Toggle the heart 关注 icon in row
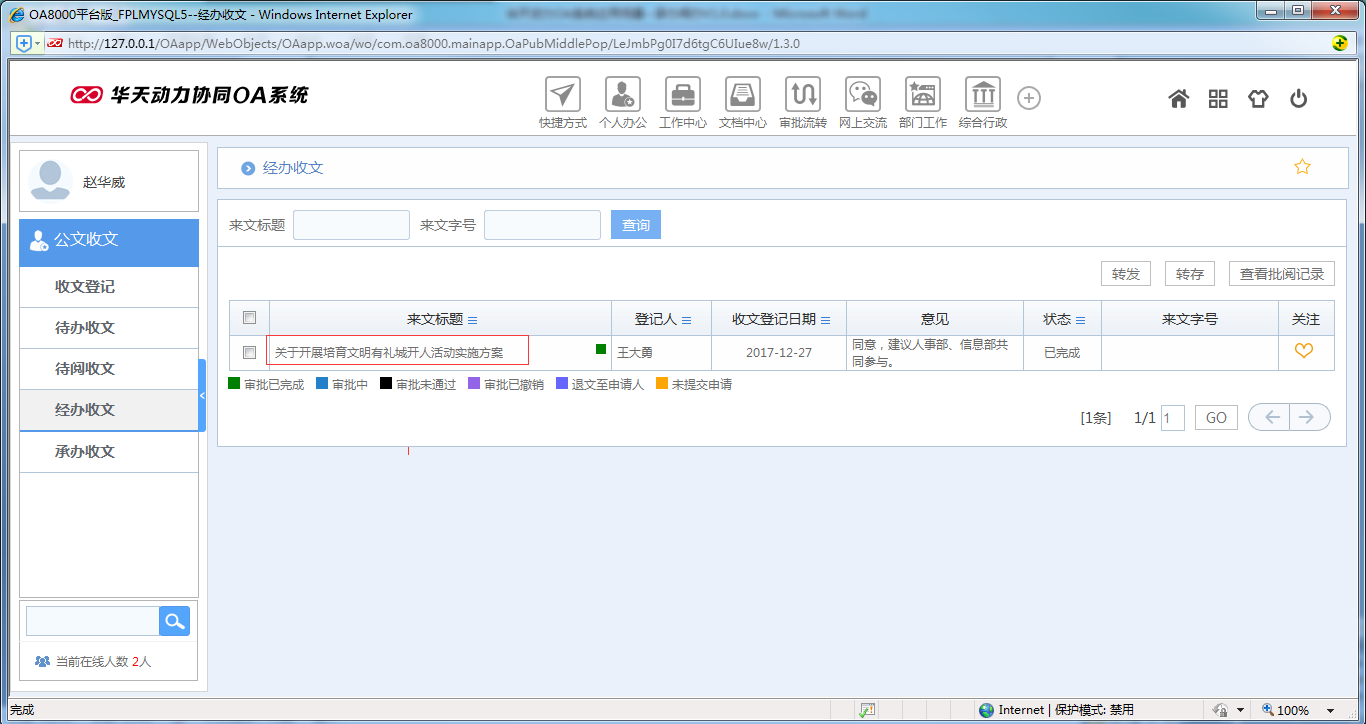The height and width of the screenshot is (724, 1366). pos(1304,351)
